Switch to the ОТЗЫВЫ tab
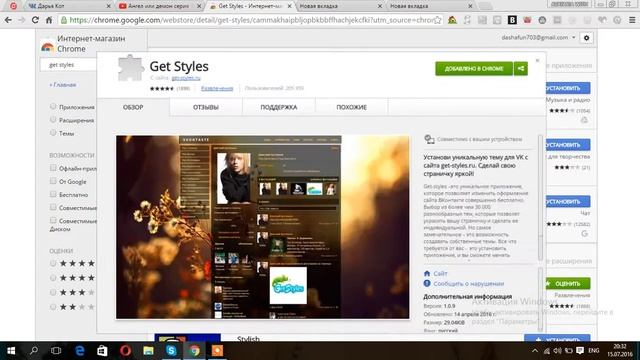This screenshot has width=640, height=360. coord(206,107)
